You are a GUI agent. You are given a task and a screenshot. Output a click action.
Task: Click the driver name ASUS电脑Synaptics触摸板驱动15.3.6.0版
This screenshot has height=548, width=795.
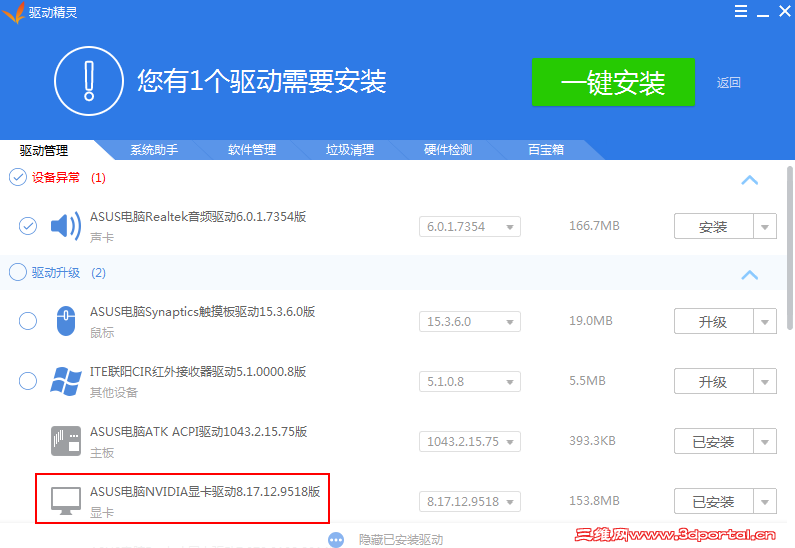[x=202, y=312]
